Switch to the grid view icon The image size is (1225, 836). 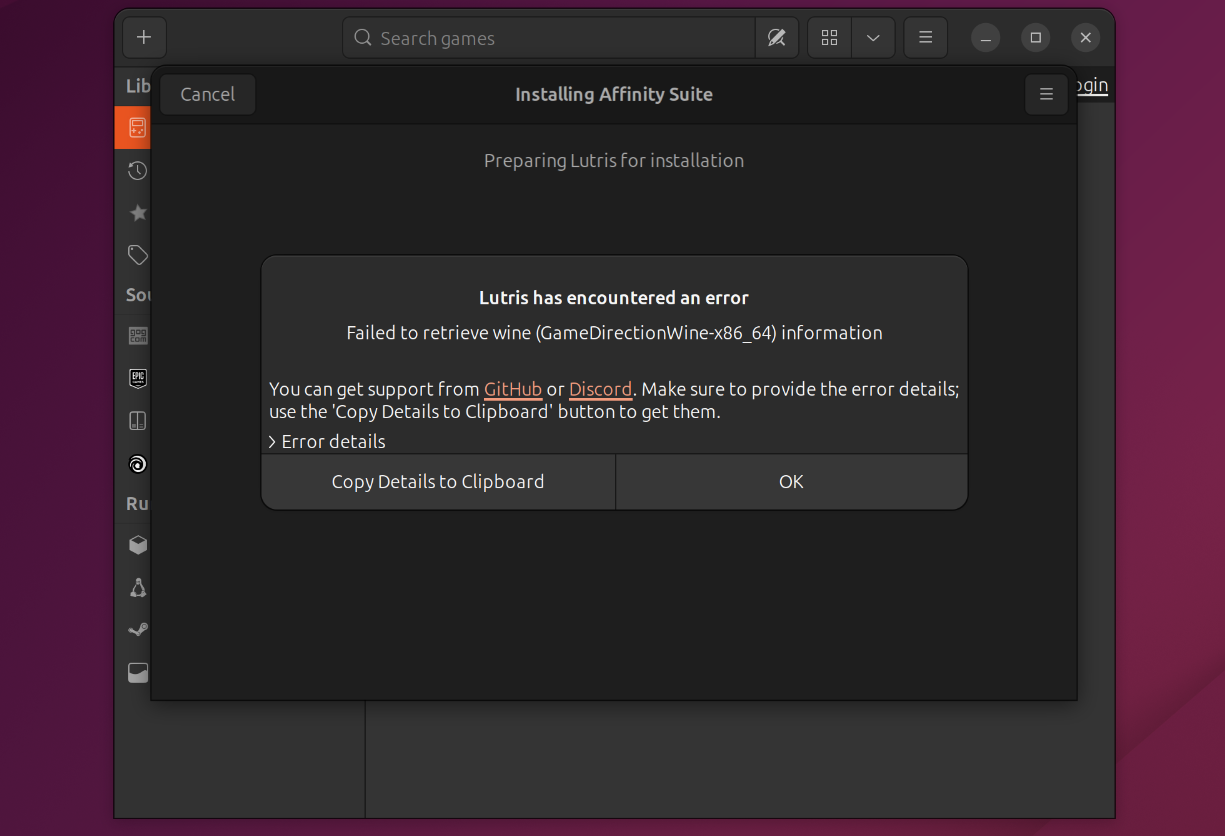tap(829, 38)
